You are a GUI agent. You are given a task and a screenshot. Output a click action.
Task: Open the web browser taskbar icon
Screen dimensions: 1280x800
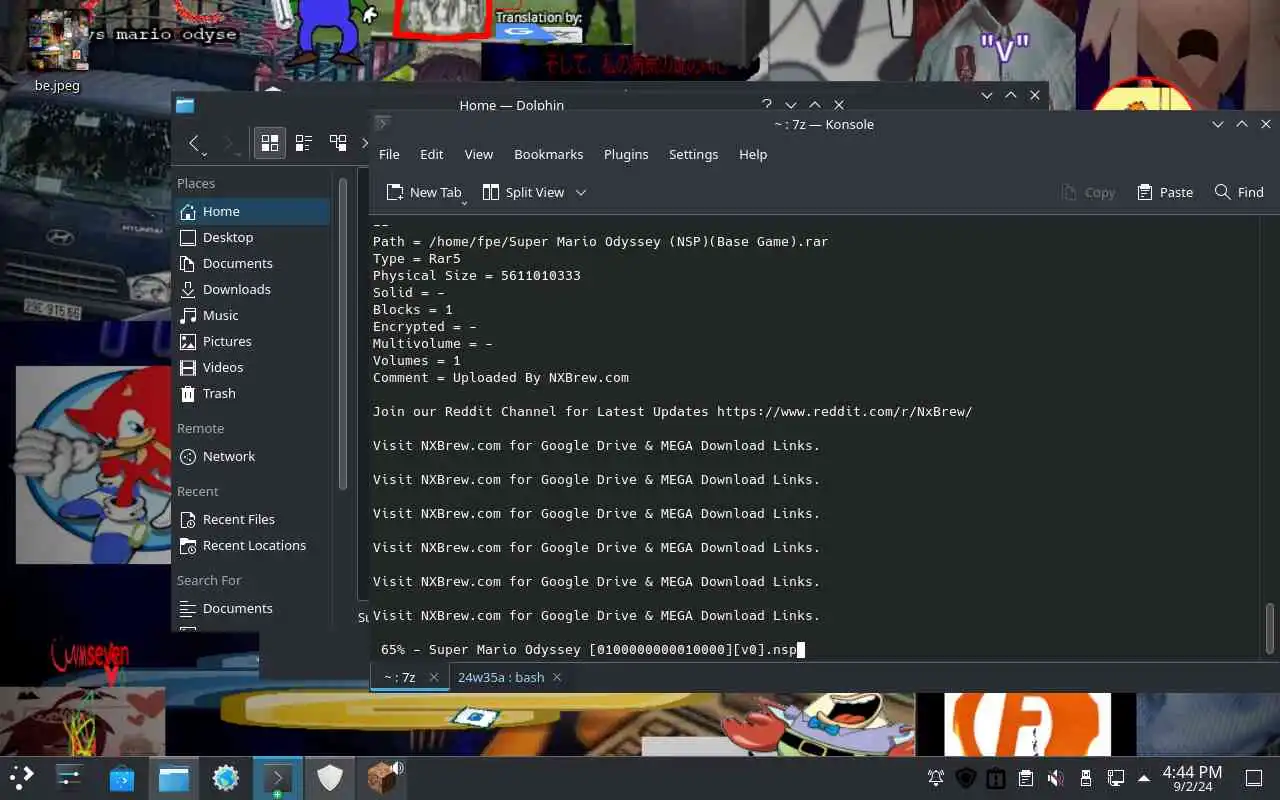(x=226, y=777)
